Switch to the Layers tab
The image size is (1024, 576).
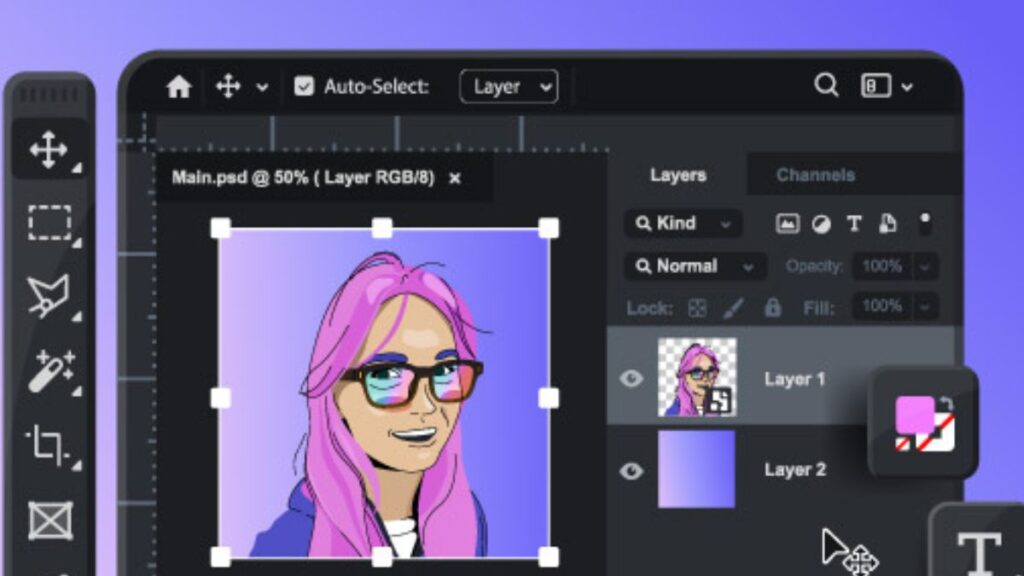click(x=678, y=175)
